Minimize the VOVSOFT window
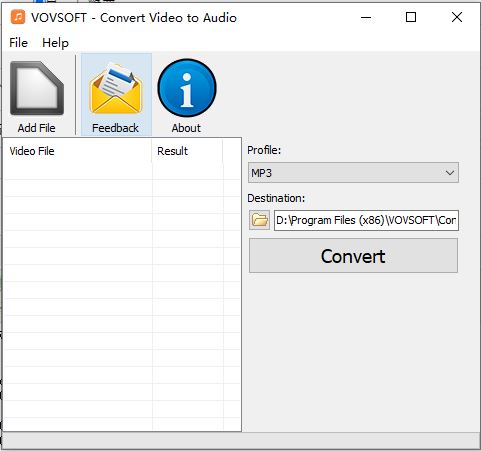481x451 pixels. (x=366, y=17)
